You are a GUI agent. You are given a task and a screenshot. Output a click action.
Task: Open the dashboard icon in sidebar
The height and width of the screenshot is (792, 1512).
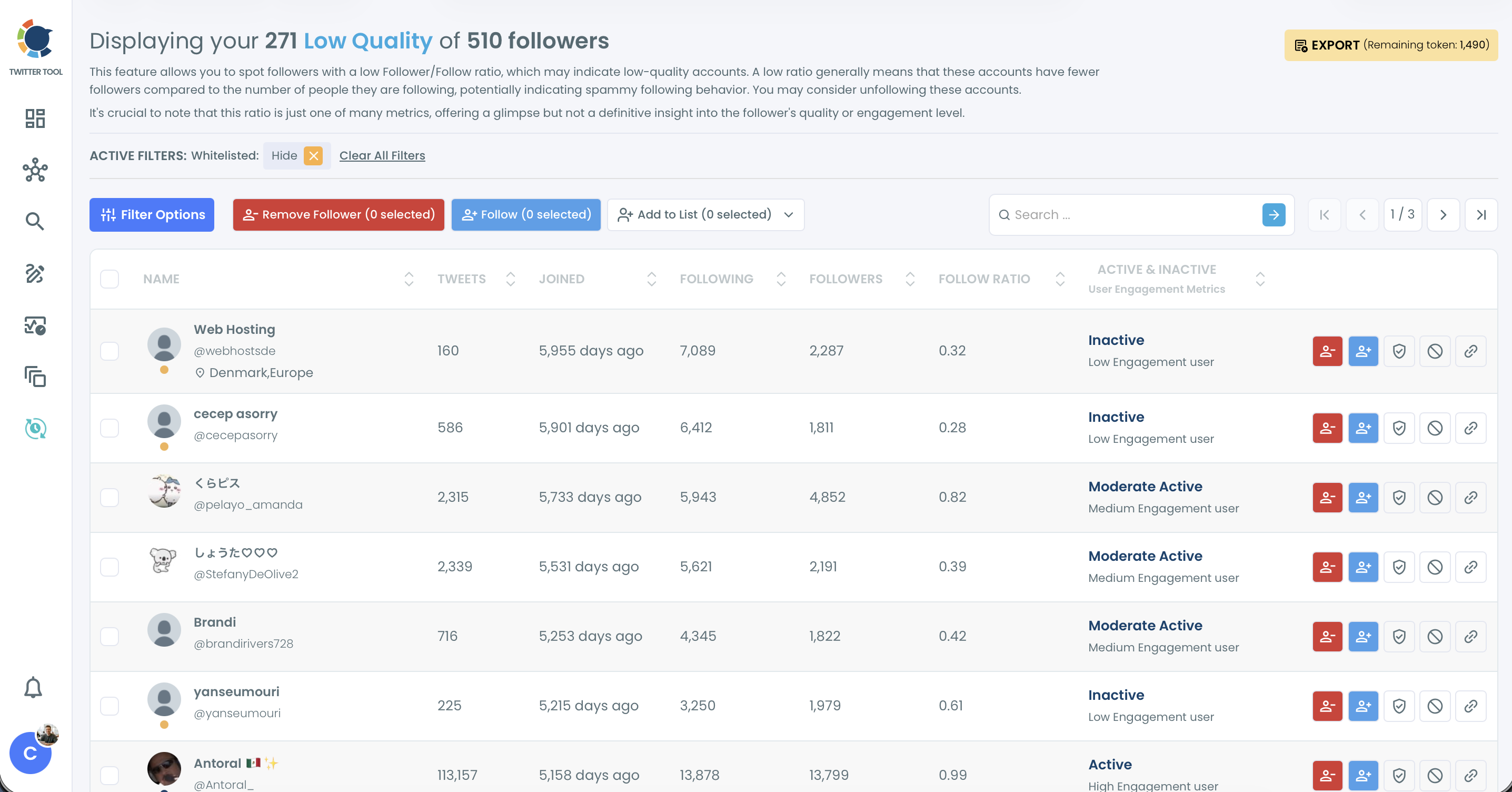35,118
